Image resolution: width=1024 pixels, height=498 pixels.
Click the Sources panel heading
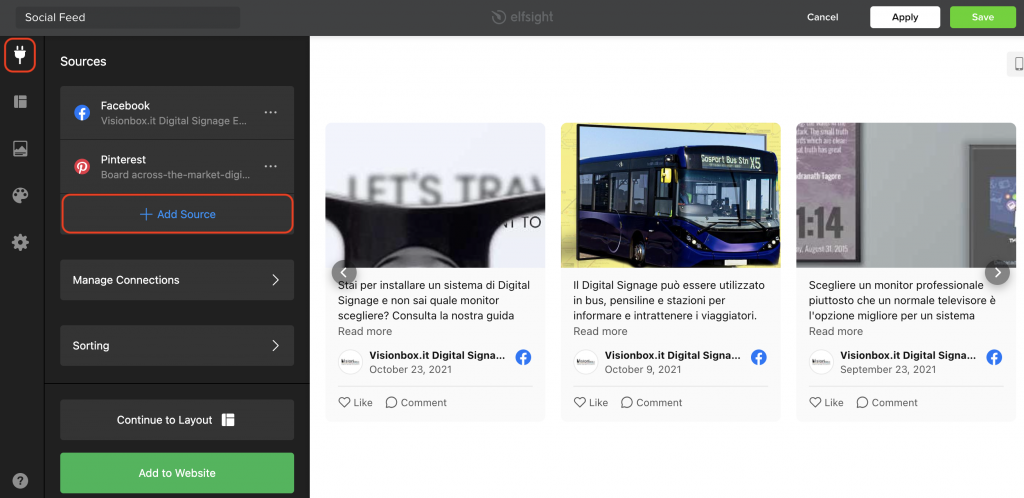[83, 61]
